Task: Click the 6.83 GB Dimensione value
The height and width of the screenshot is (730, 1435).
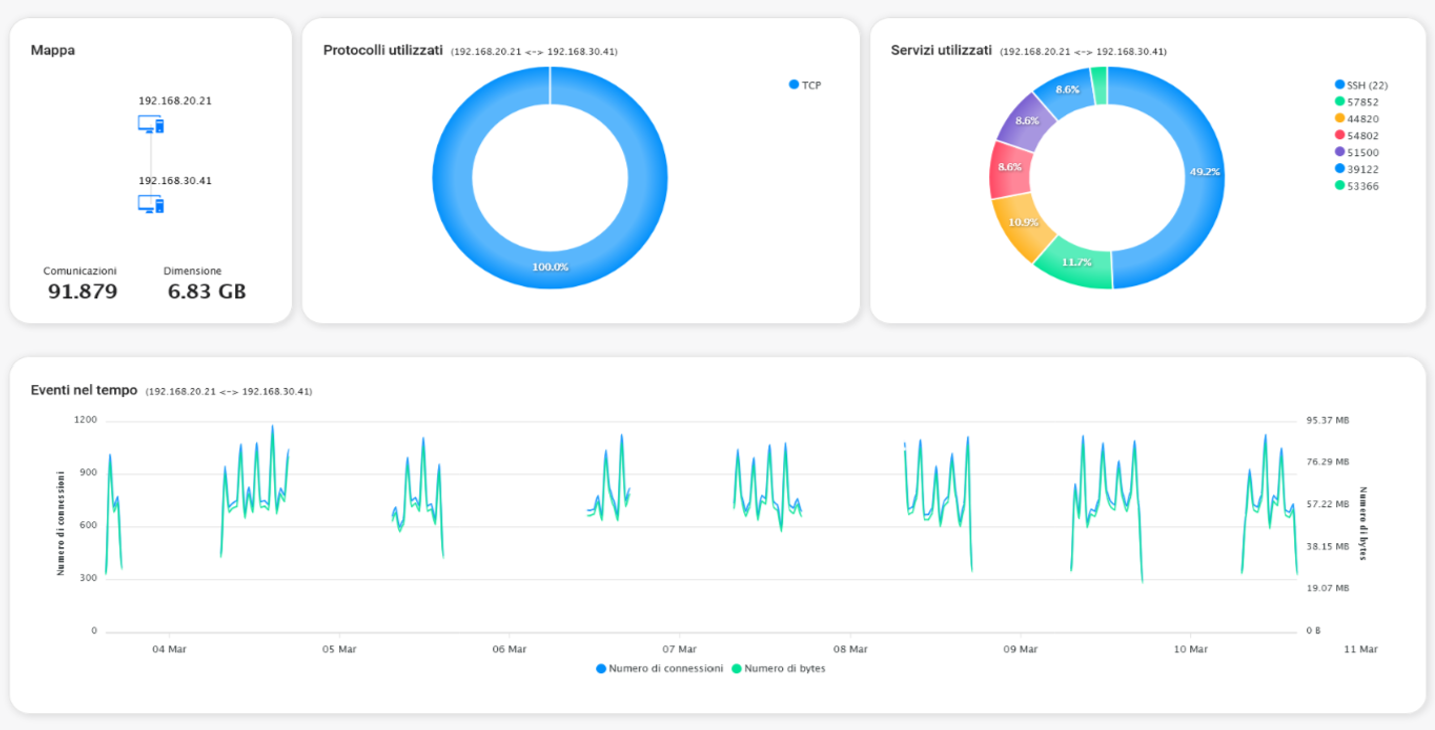Action: click(x=206, y=292)
